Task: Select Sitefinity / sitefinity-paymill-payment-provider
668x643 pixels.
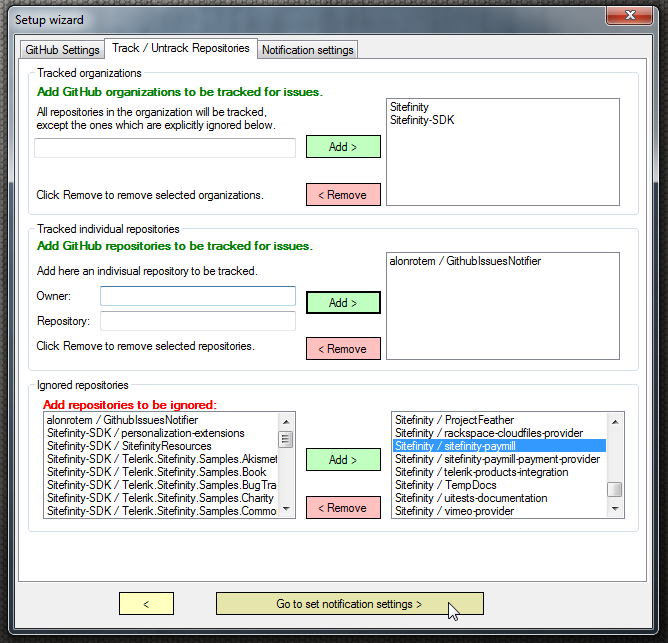Action: 497,459
